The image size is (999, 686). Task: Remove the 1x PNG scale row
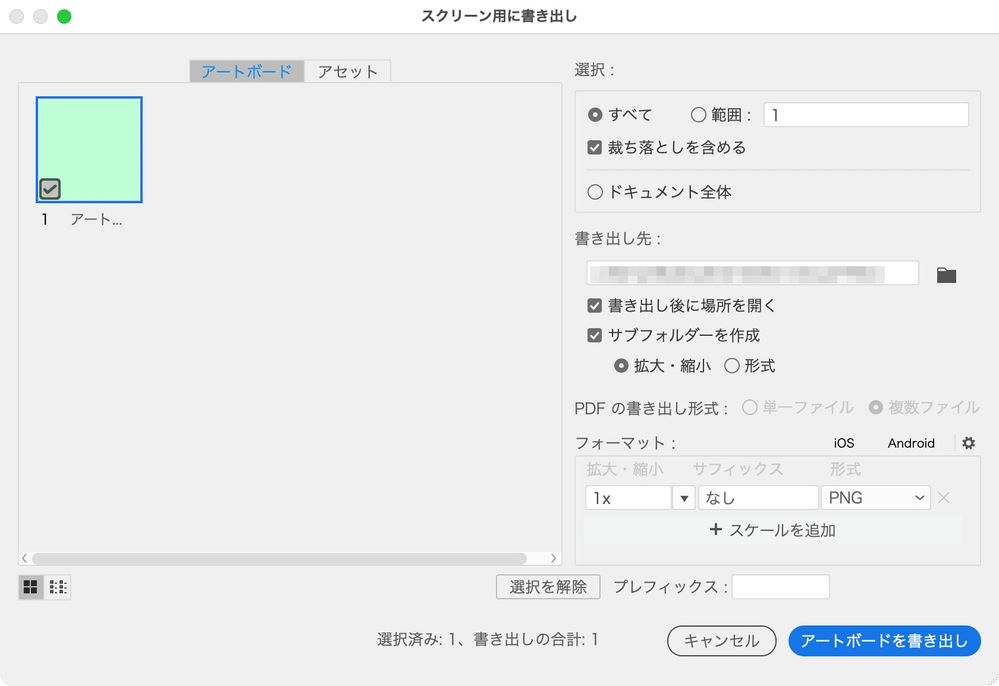(x=944, y=497)
